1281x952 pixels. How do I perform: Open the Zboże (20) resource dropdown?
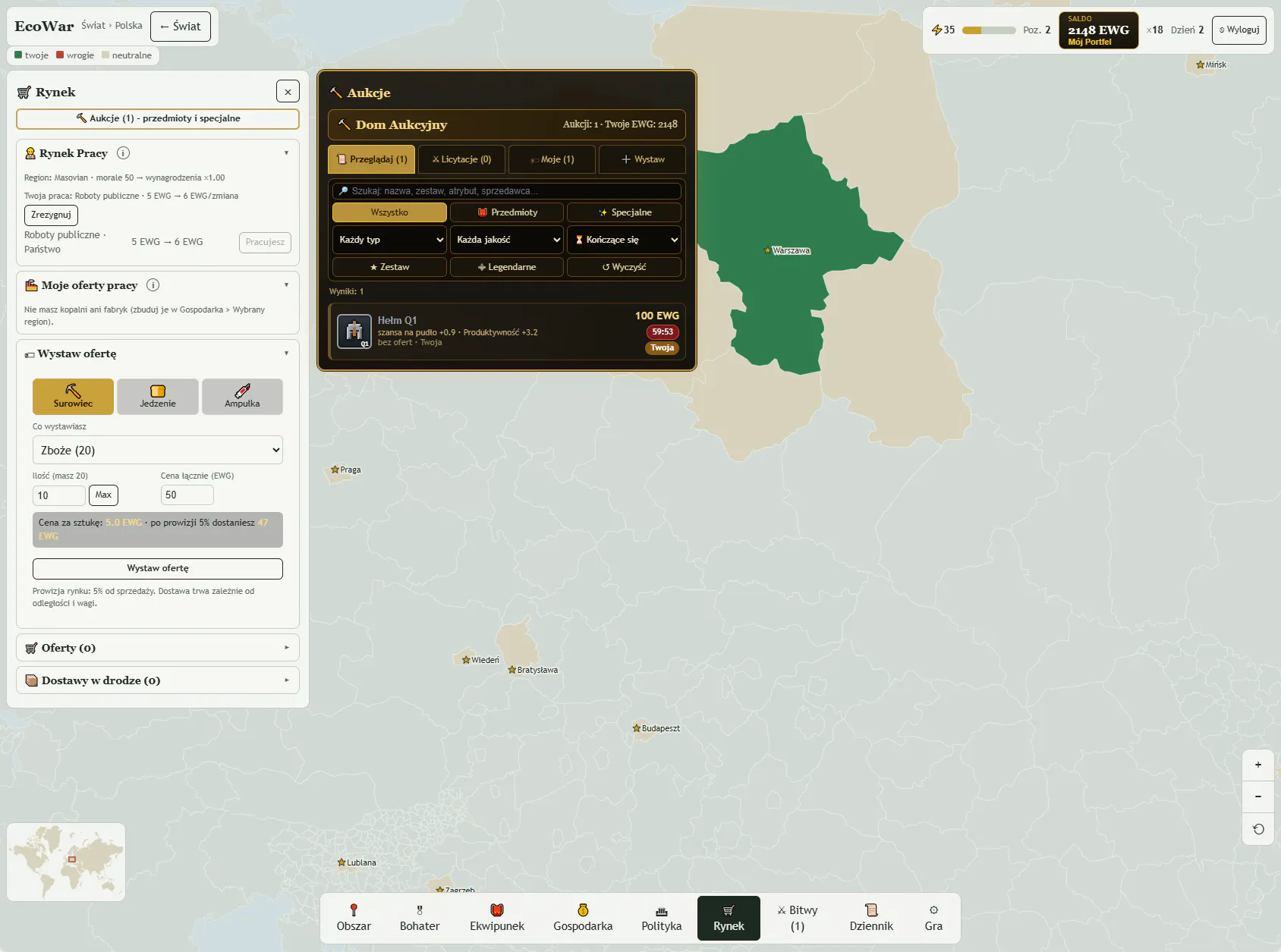tap(158, 450)
